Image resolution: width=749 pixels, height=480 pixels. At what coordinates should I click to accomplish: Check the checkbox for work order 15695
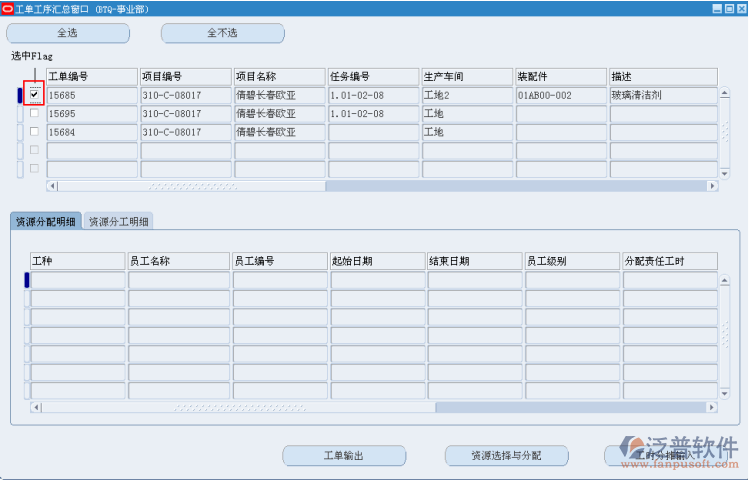coord(34,114)
